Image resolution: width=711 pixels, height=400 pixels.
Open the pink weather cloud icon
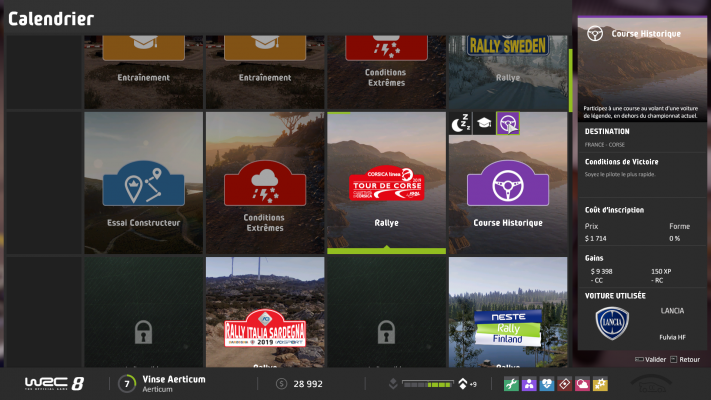(x=582, y=384)
